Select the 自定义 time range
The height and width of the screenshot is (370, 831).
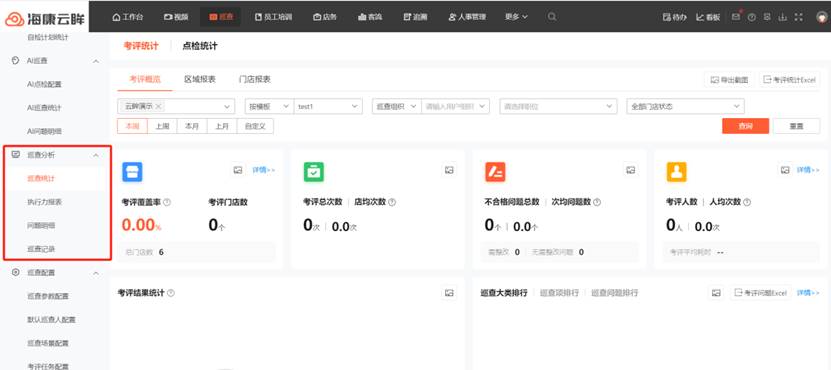click(255, 126)
